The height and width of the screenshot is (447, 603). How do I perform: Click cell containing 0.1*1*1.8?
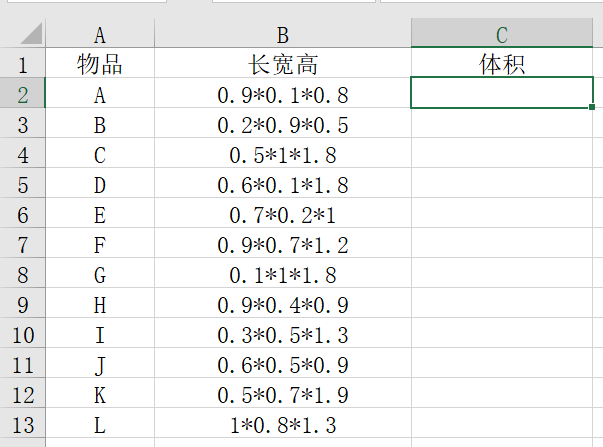tap(283, 273)
